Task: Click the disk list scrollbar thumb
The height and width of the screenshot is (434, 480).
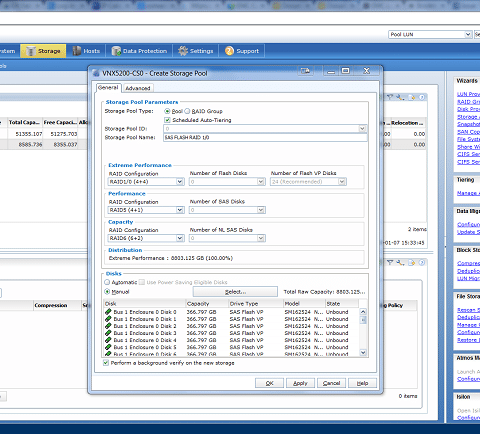Action: point(363,320)
